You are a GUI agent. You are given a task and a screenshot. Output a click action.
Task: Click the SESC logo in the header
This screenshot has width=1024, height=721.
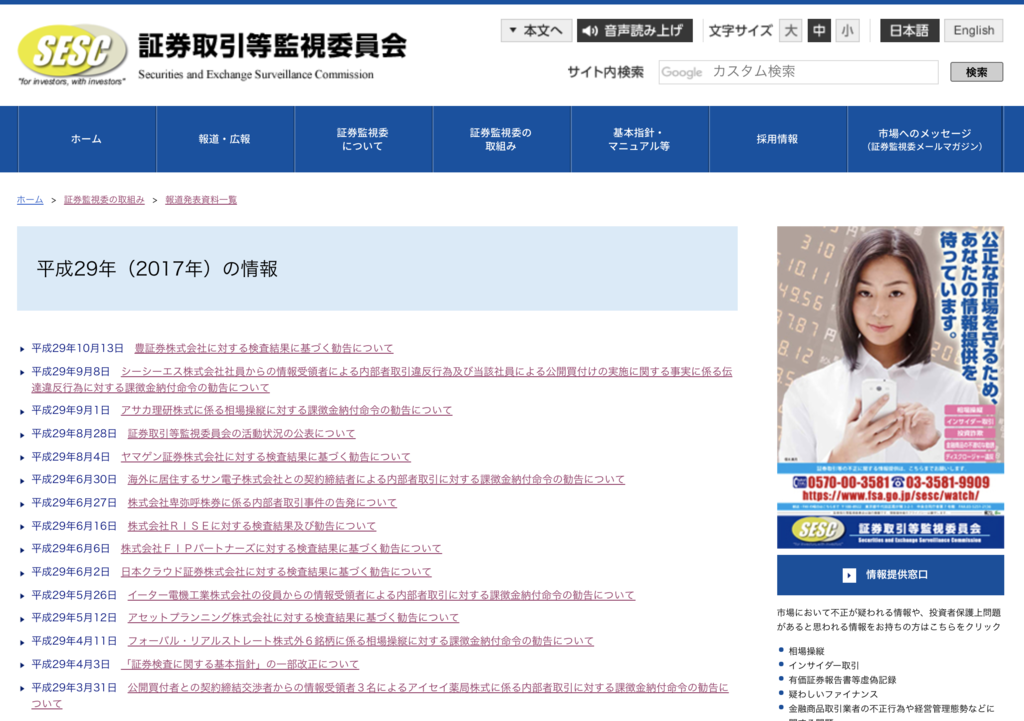click(72, 54)
